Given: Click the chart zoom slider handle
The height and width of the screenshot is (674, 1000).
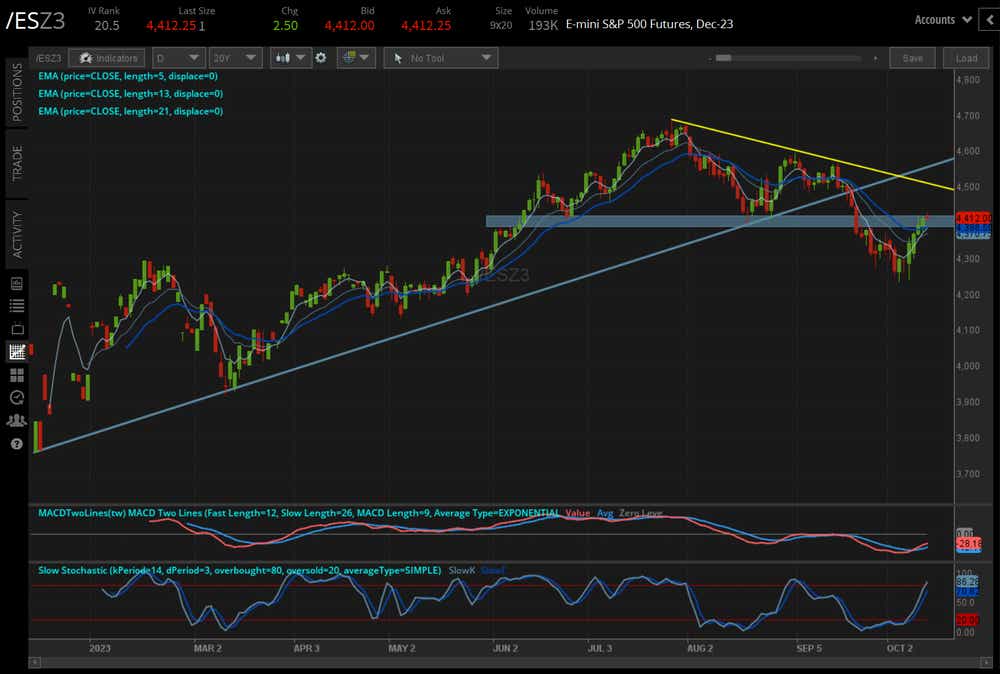Looking at the screenshot, I should pyautogui.click(x=723, y=58).
